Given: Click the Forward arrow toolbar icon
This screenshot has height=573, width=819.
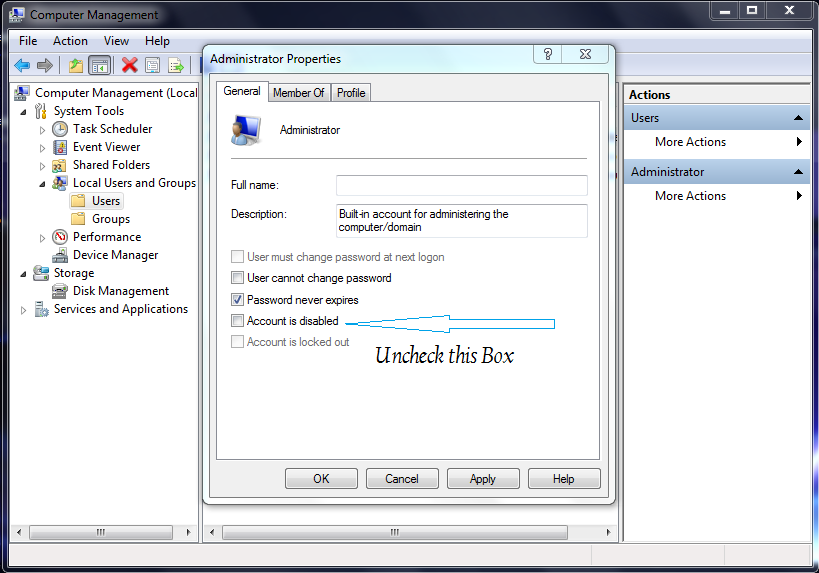Looking at the screenshot, I should pos(45,65).
